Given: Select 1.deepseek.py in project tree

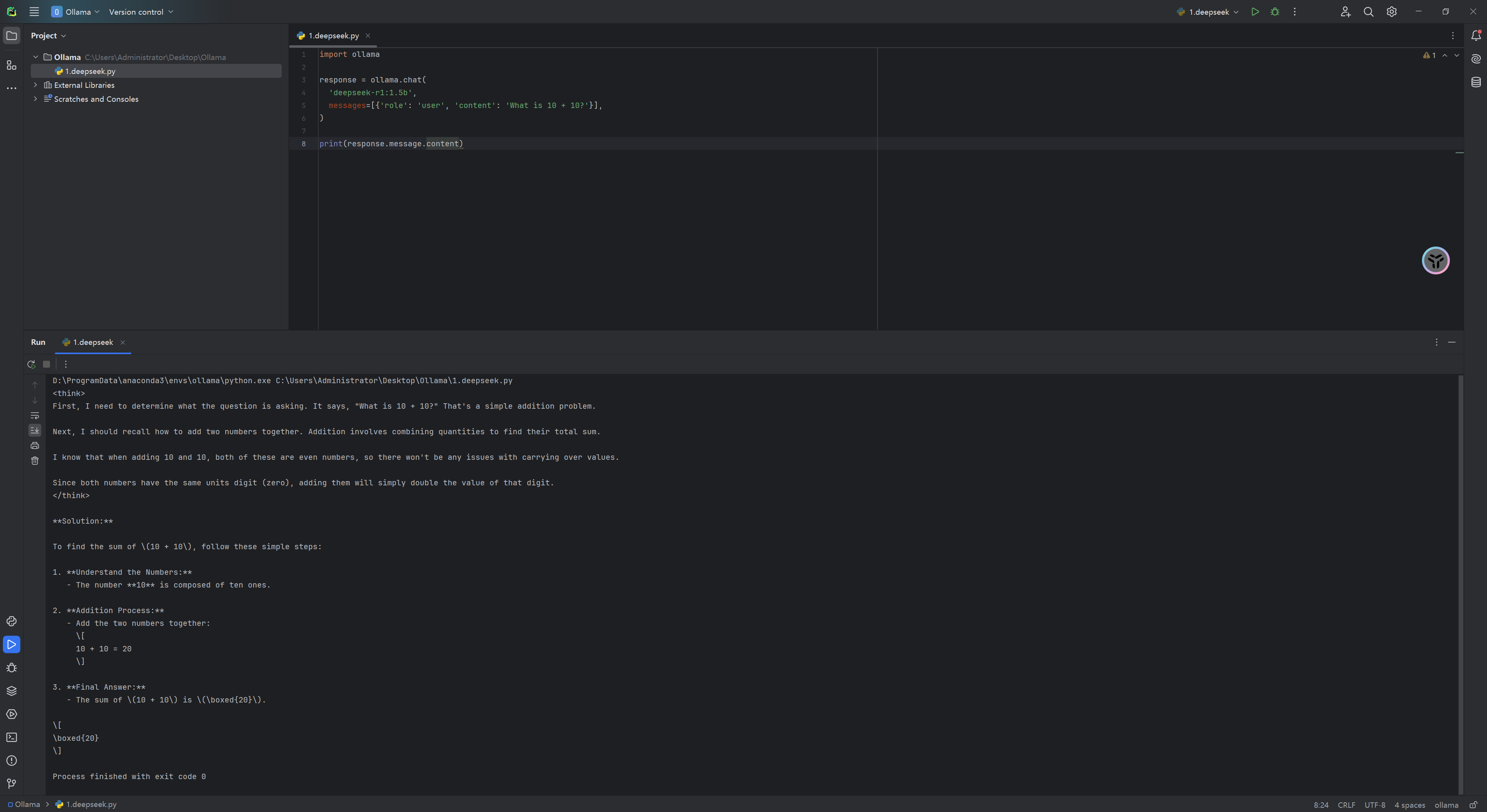Looking at the screenshot, I should click(156, 71).
